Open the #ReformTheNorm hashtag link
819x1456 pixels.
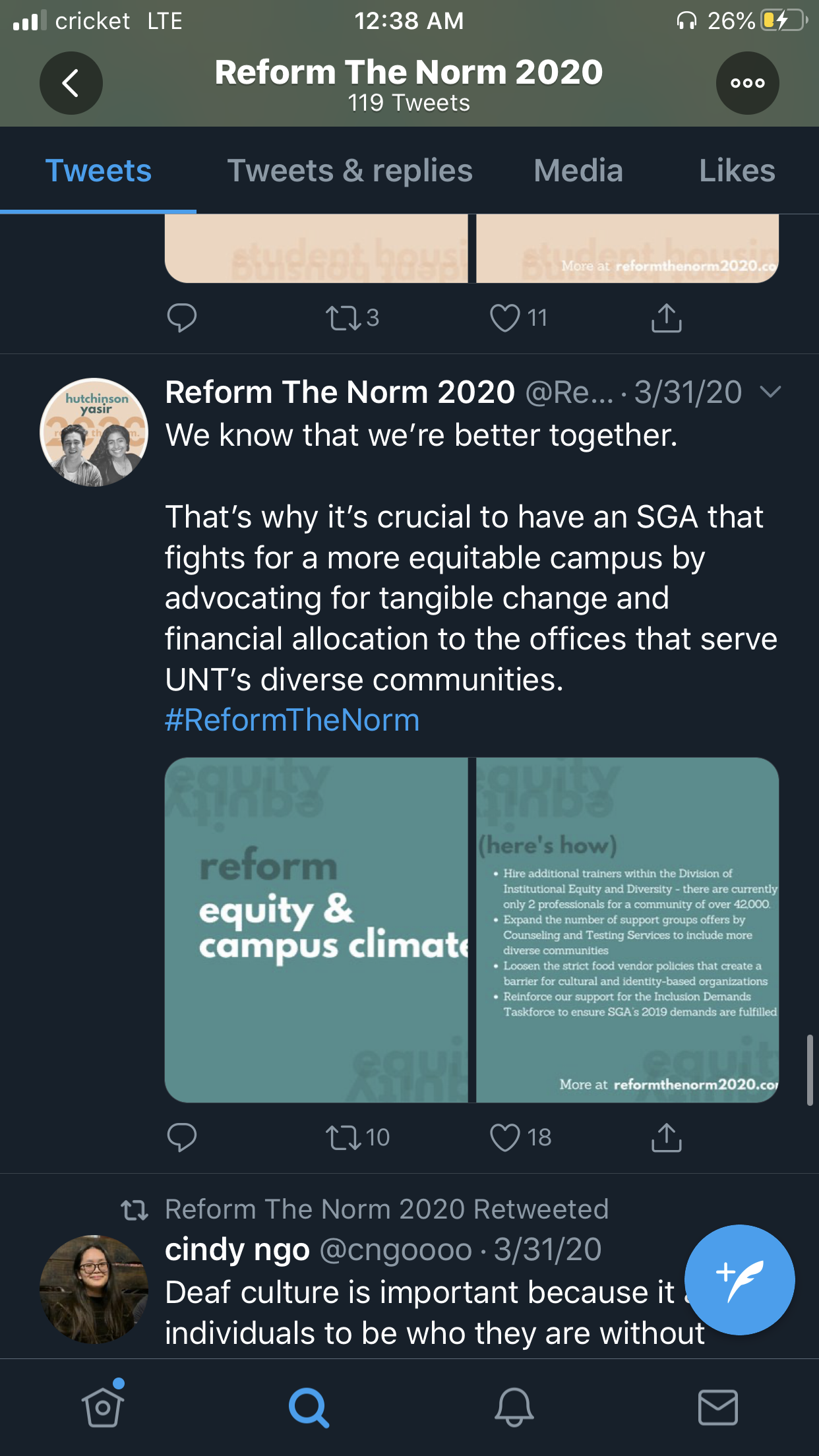[292, 720]
